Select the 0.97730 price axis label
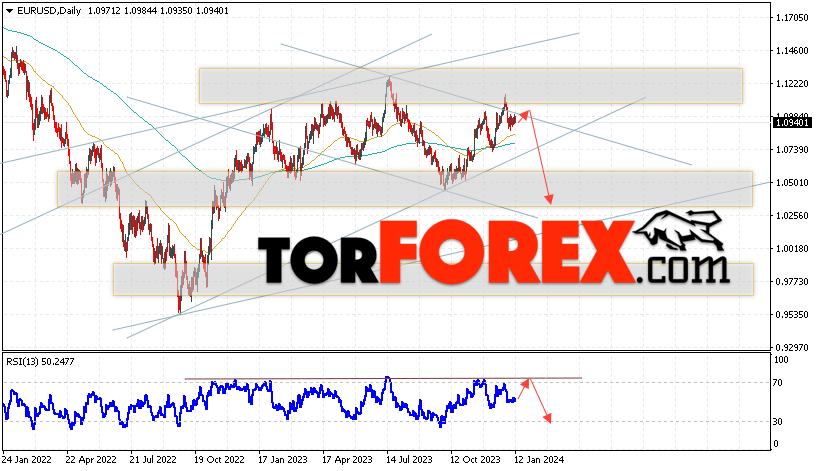Image resolution: width=816 pixels, height=471 pixels. click(792, 282)
